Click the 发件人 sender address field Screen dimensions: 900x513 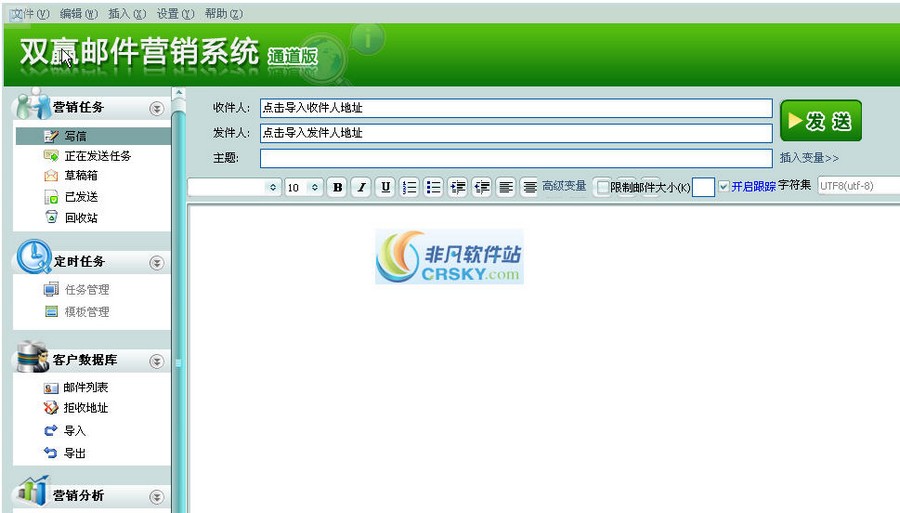coord(516,133)
